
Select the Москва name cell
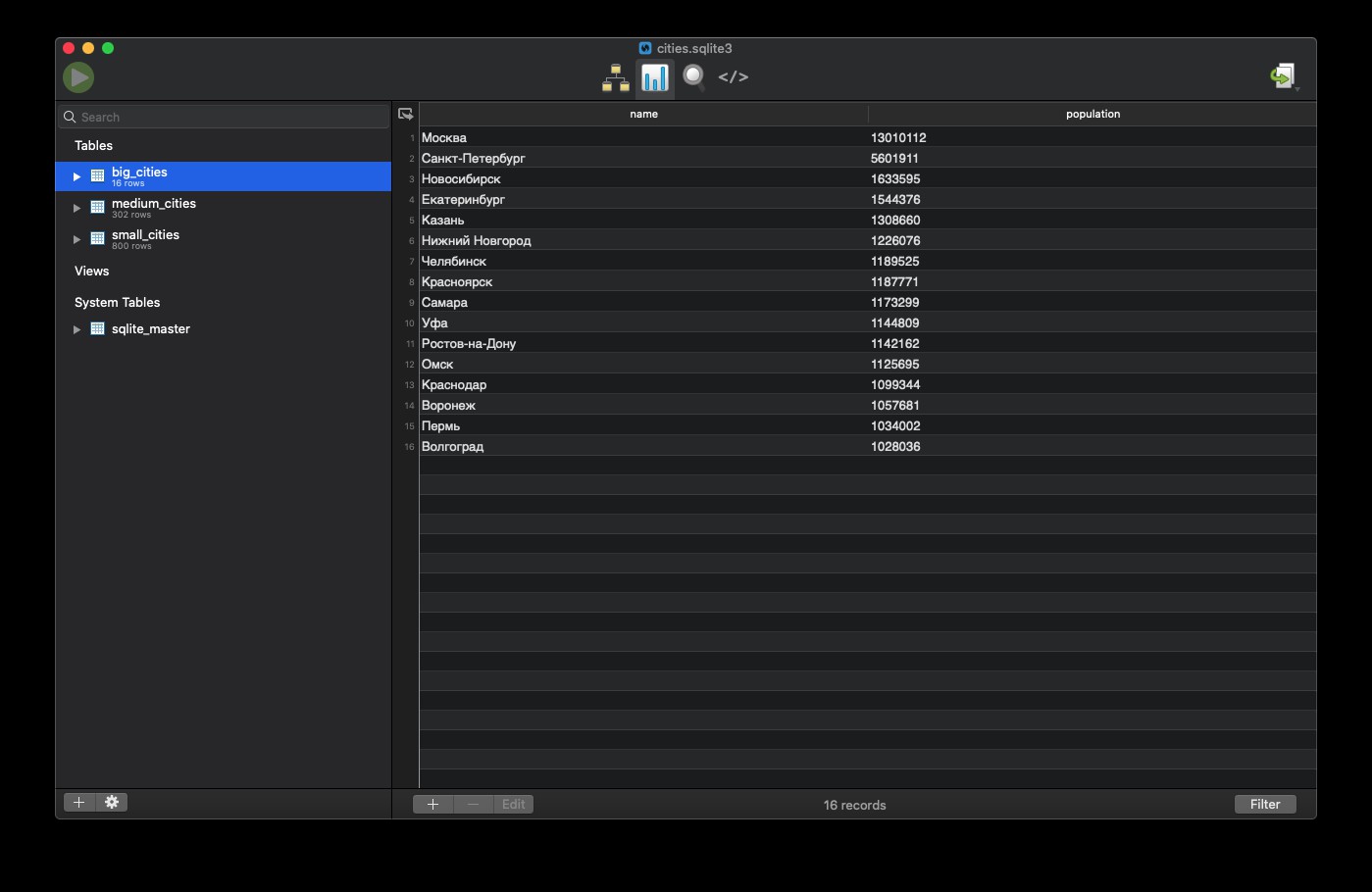[x=643, y=137]
